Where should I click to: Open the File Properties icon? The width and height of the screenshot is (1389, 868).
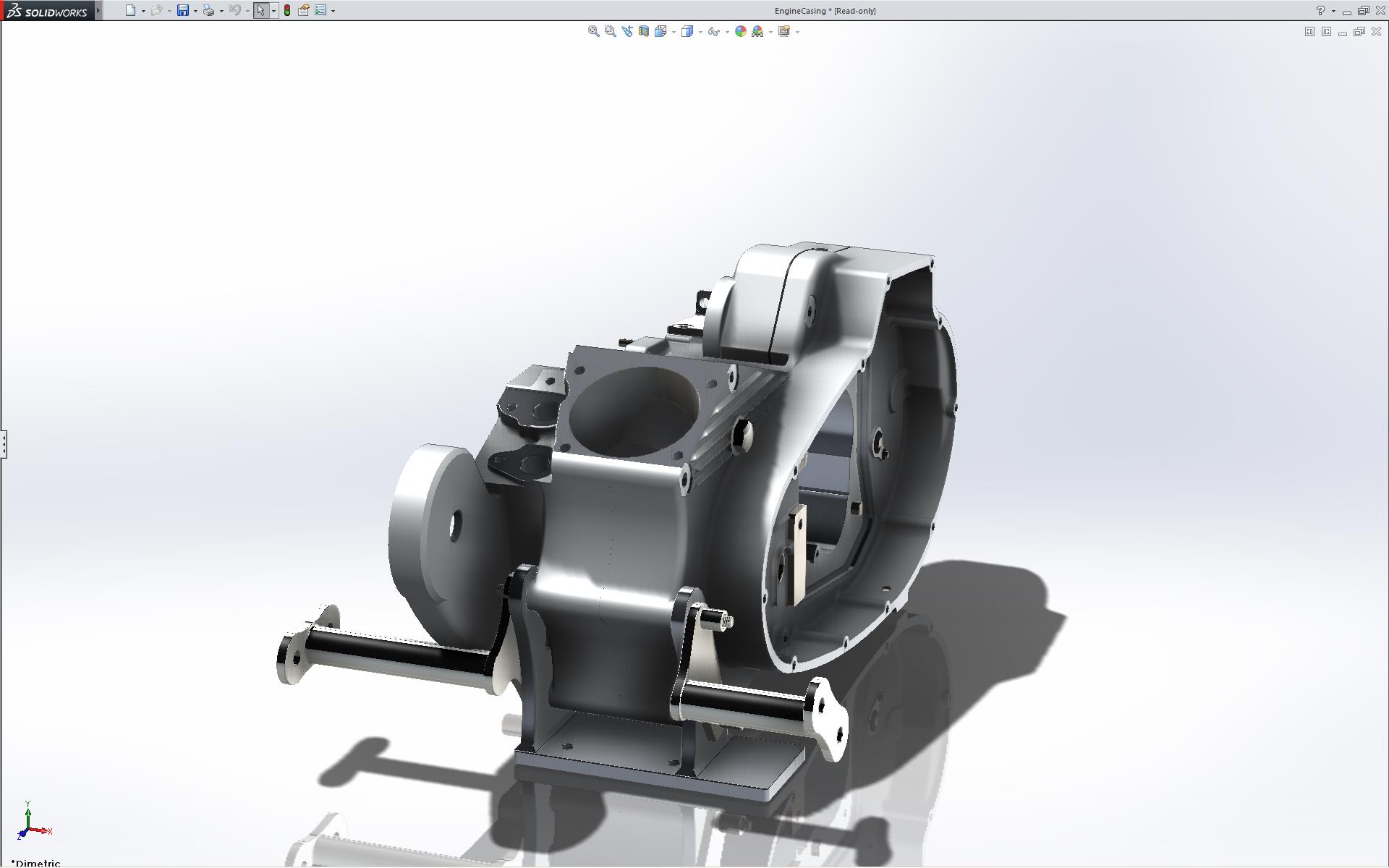[303, 11]
